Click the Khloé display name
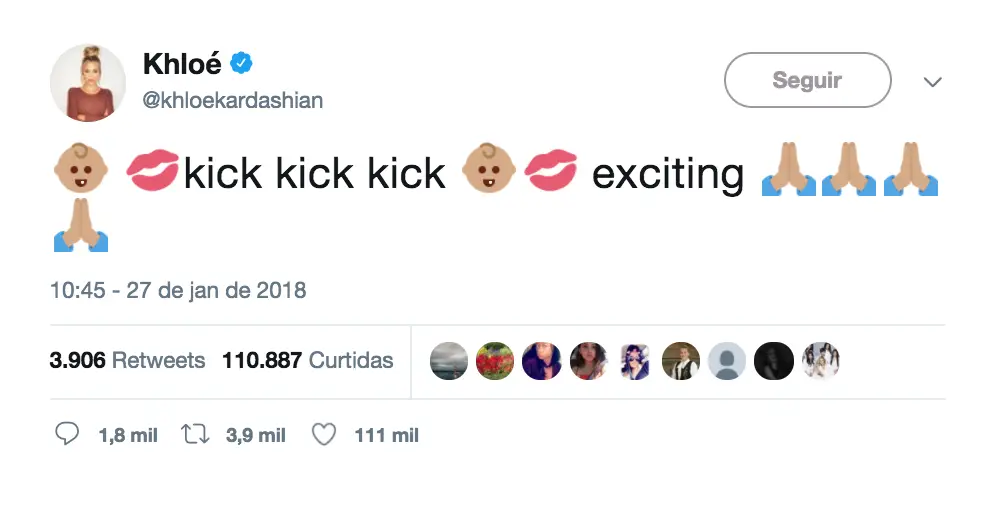The height and width of the screenshot is (506, 990). [x=182, y=63]
